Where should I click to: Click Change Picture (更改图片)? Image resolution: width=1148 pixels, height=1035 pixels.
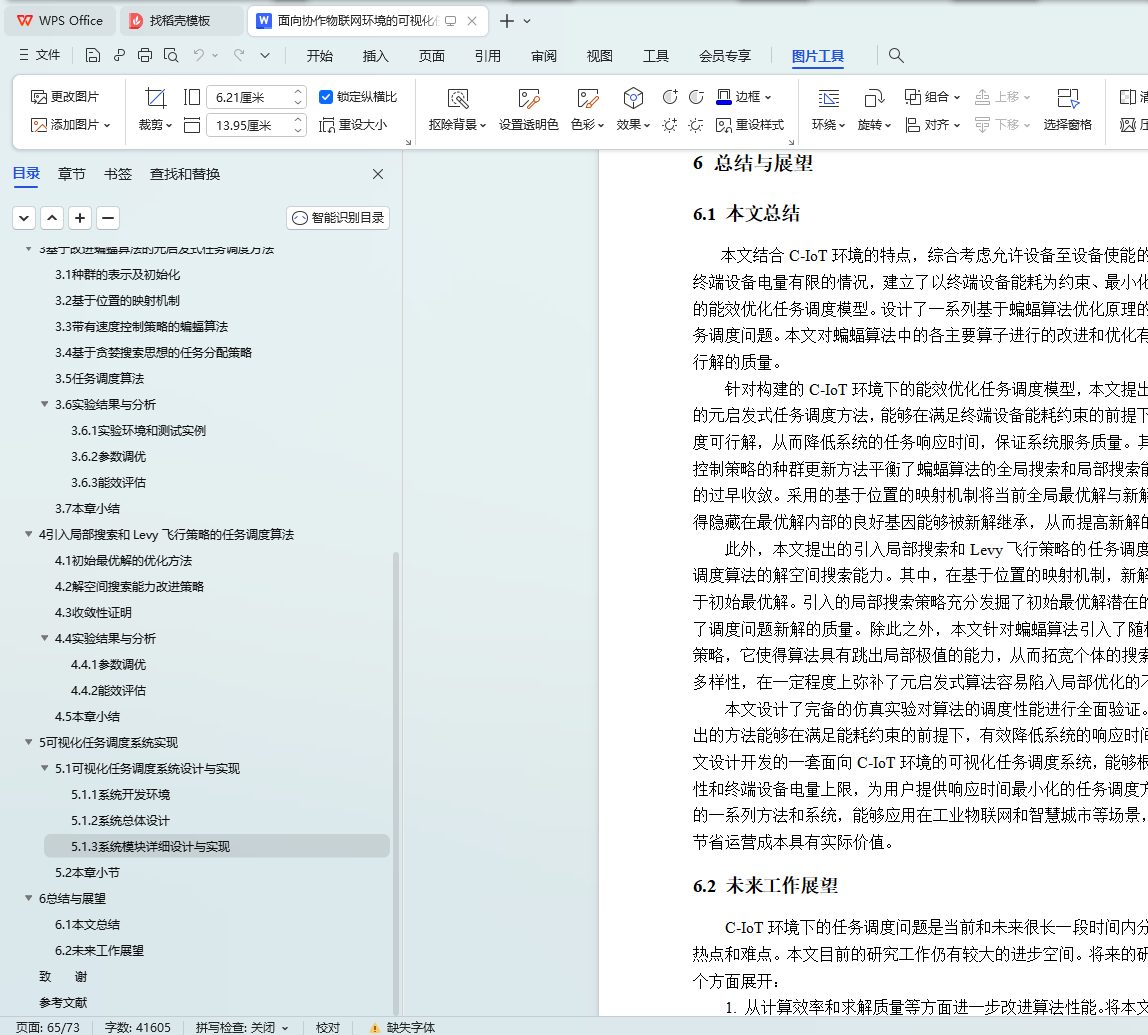click(x=64, y=97)
